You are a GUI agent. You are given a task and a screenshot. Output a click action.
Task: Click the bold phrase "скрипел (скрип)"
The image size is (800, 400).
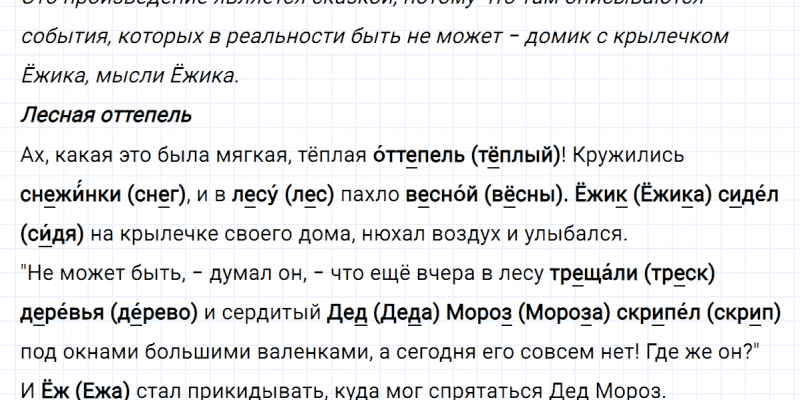(700, 312)
